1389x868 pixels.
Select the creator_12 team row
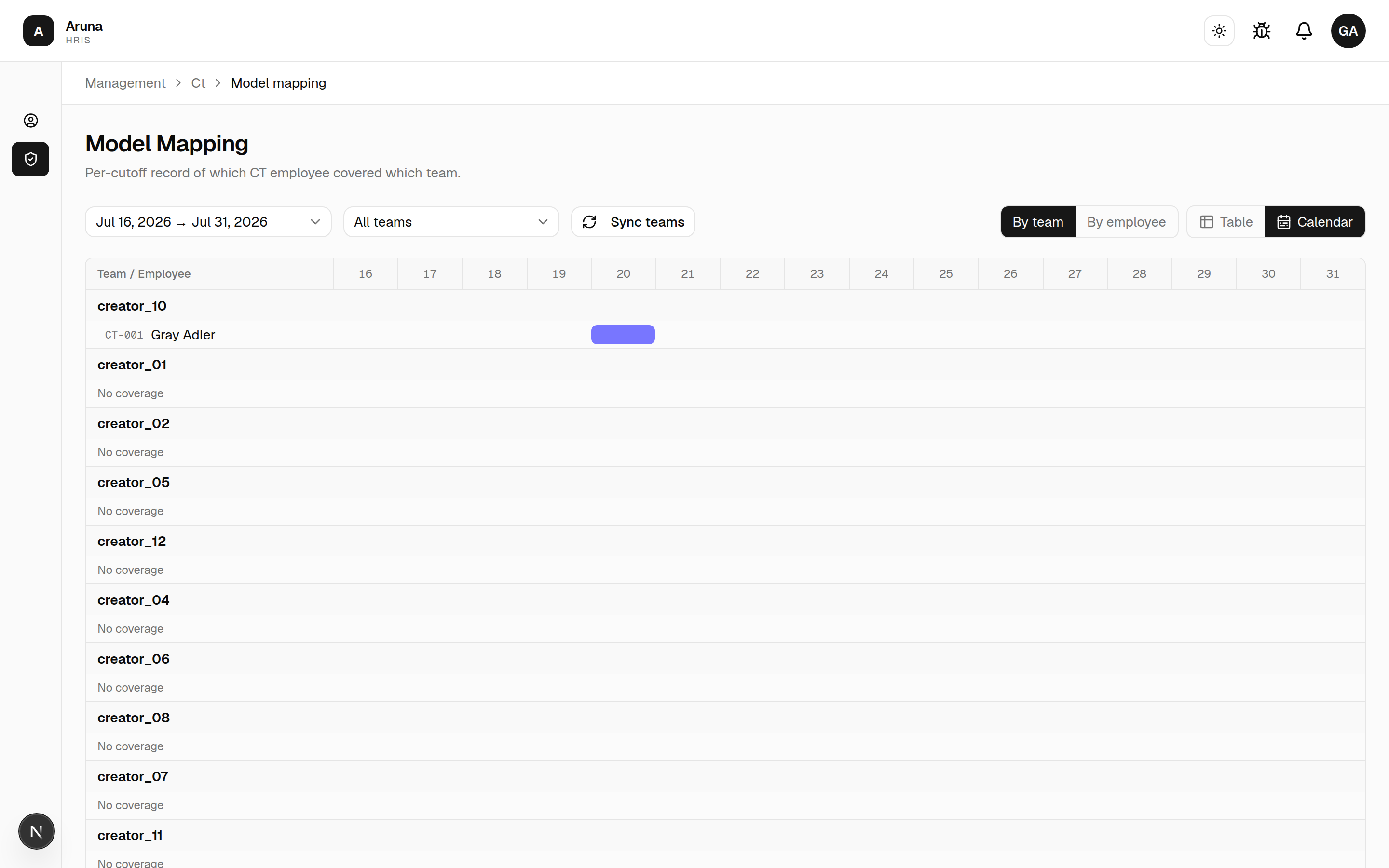click(x=725, y=542)
